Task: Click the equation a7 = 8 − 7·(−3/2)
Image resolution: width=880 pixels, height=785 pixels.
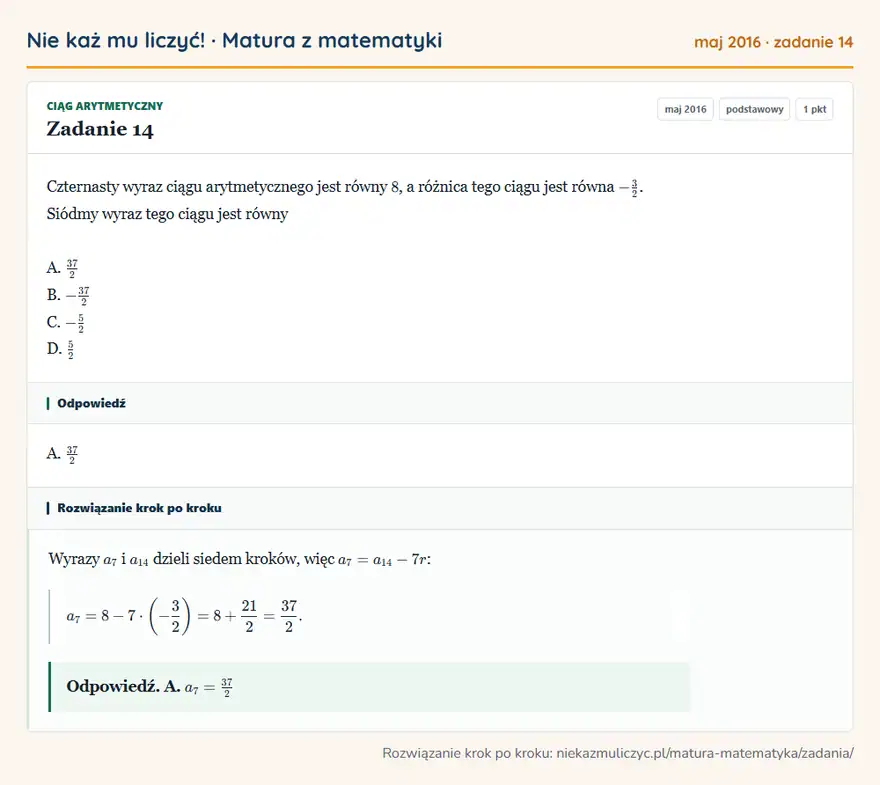Action: pyautogui.click(x=184, y=616)
